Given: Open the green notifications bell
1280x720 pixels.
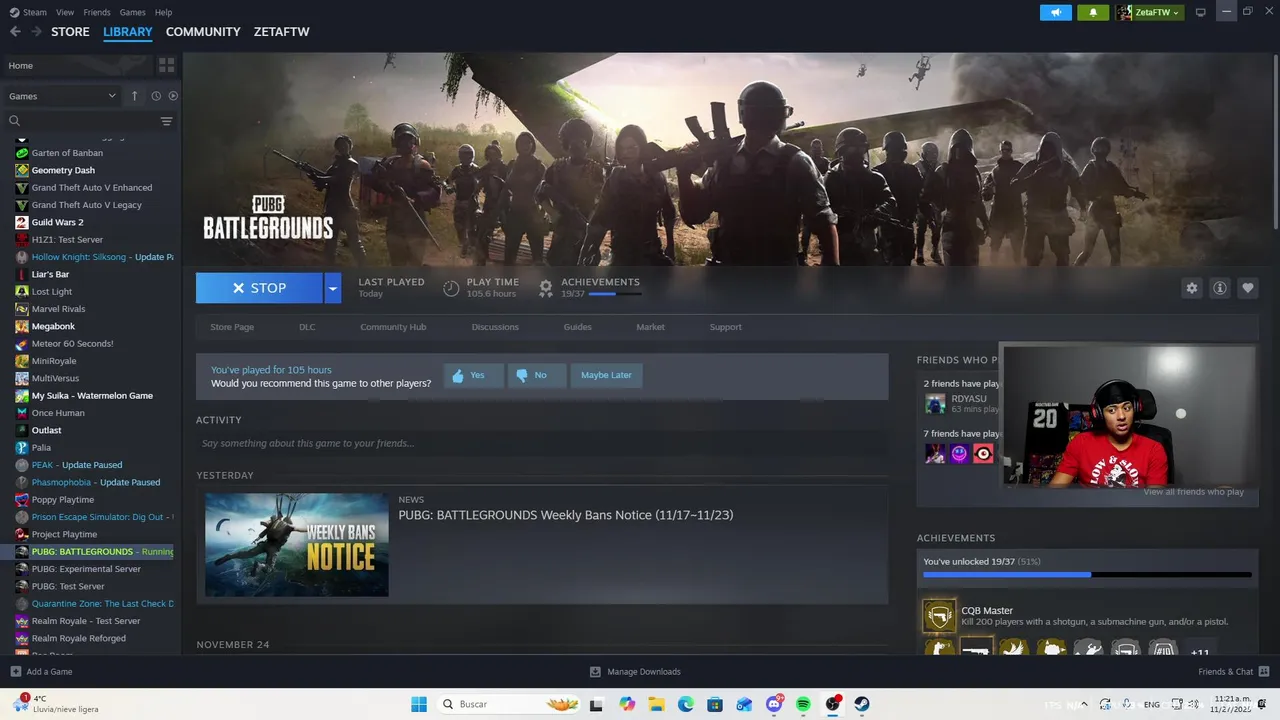Looking at the screenshot, I should tap(1093, 12).
